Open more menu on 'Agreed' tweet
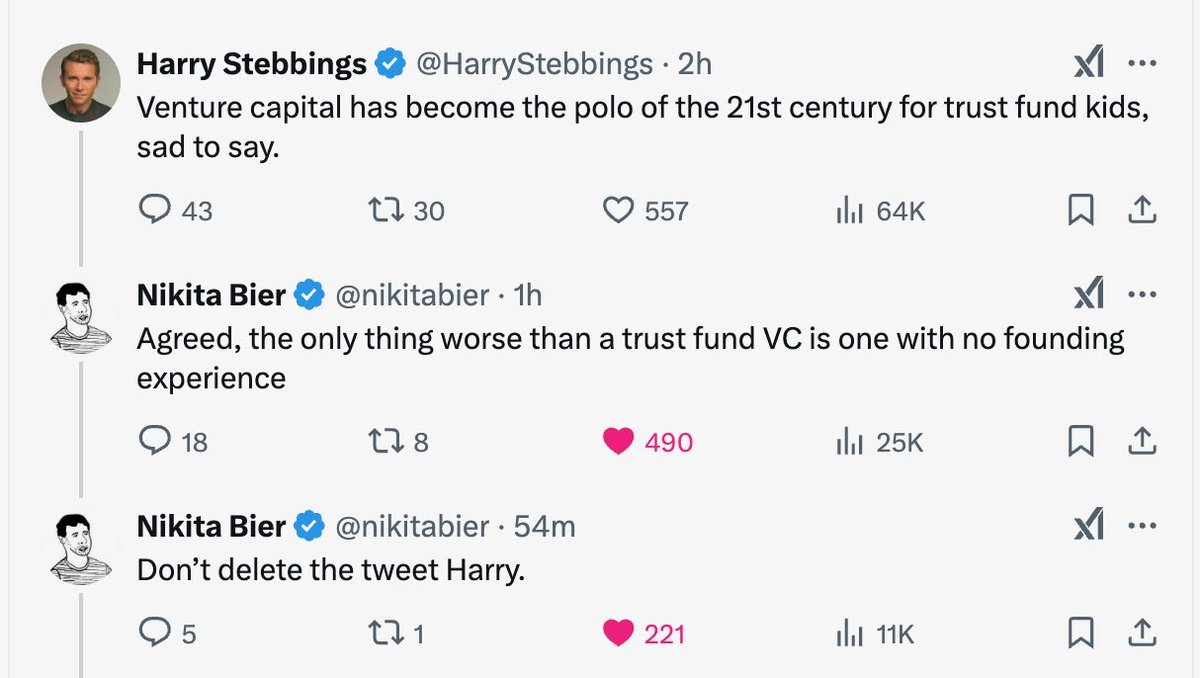 tap(1141, 296)
